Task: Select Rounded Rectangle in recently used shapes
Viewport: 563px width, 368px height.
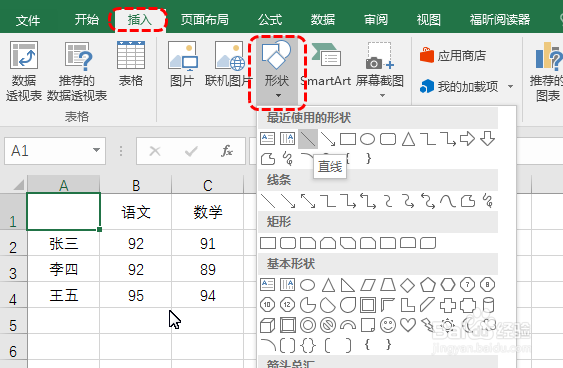Action: (x=388, y=139)
